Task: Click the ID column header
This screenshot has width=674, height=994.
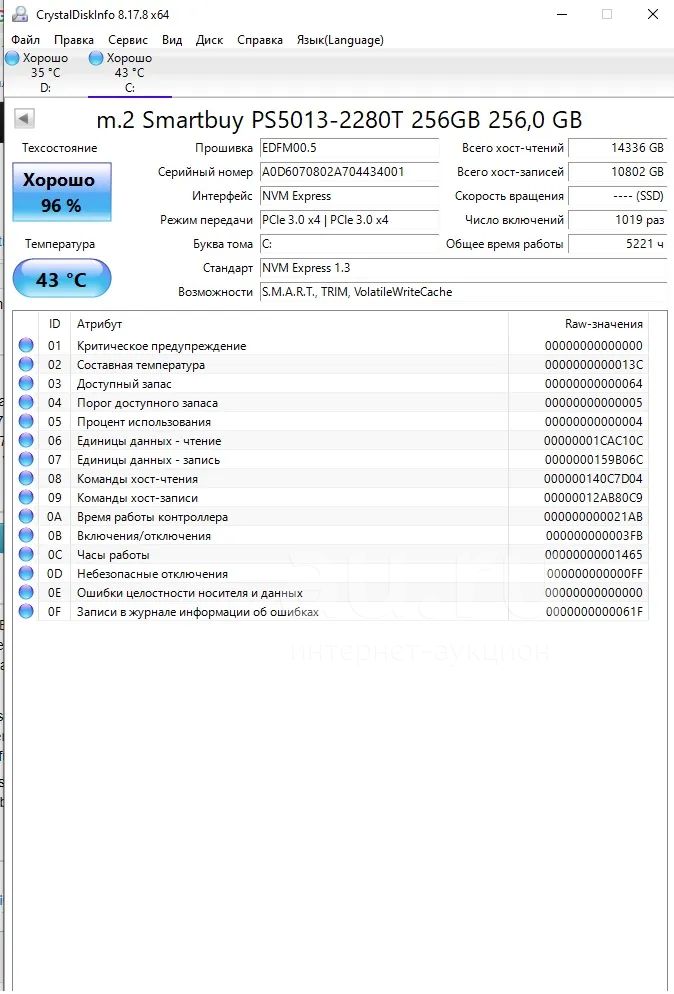Action: 55,324
